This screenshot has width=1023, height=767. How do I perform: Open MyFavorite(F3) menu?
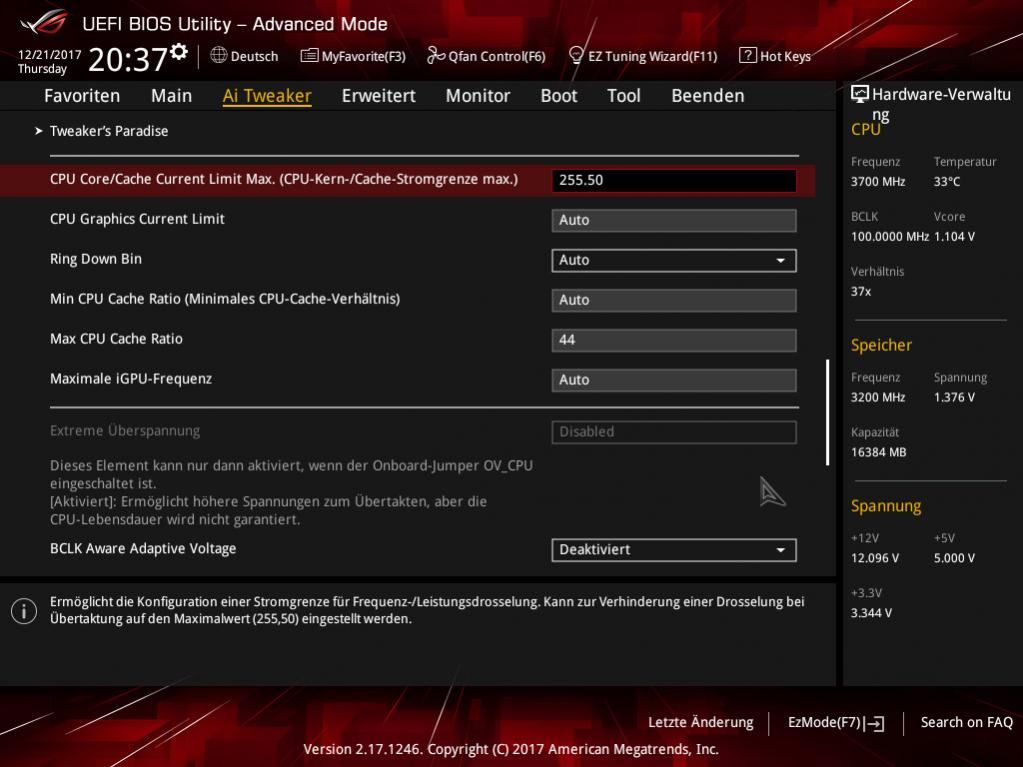[353, 56]
